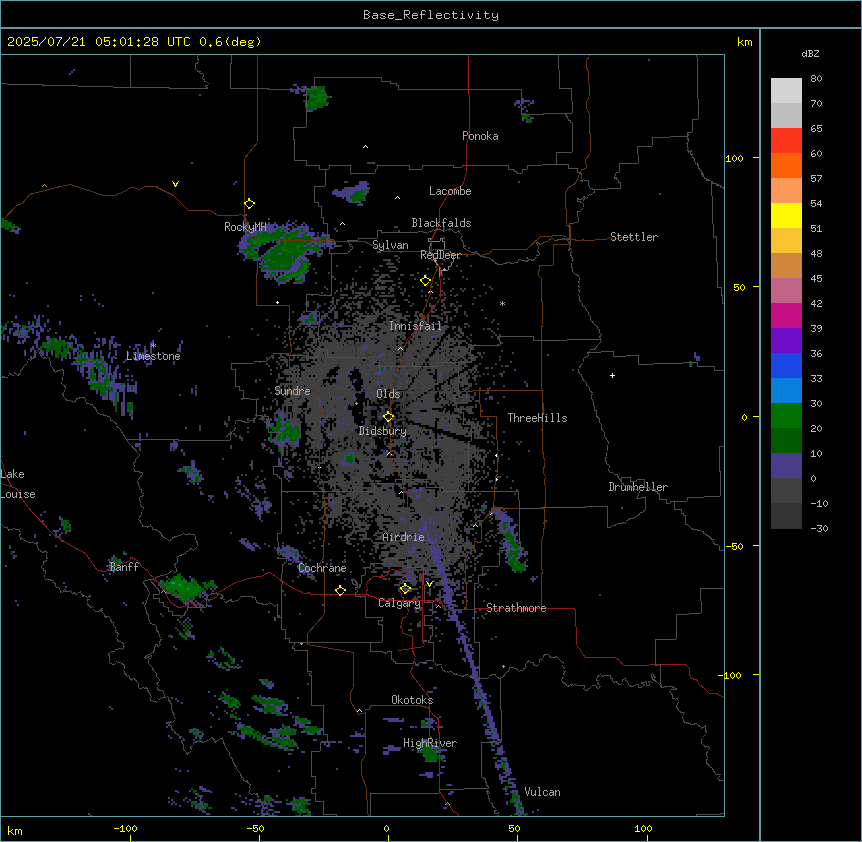Click the Blackfalds label on the map
Image resolution: width=862 pixels, height=842 pixels.
point(441,223)
